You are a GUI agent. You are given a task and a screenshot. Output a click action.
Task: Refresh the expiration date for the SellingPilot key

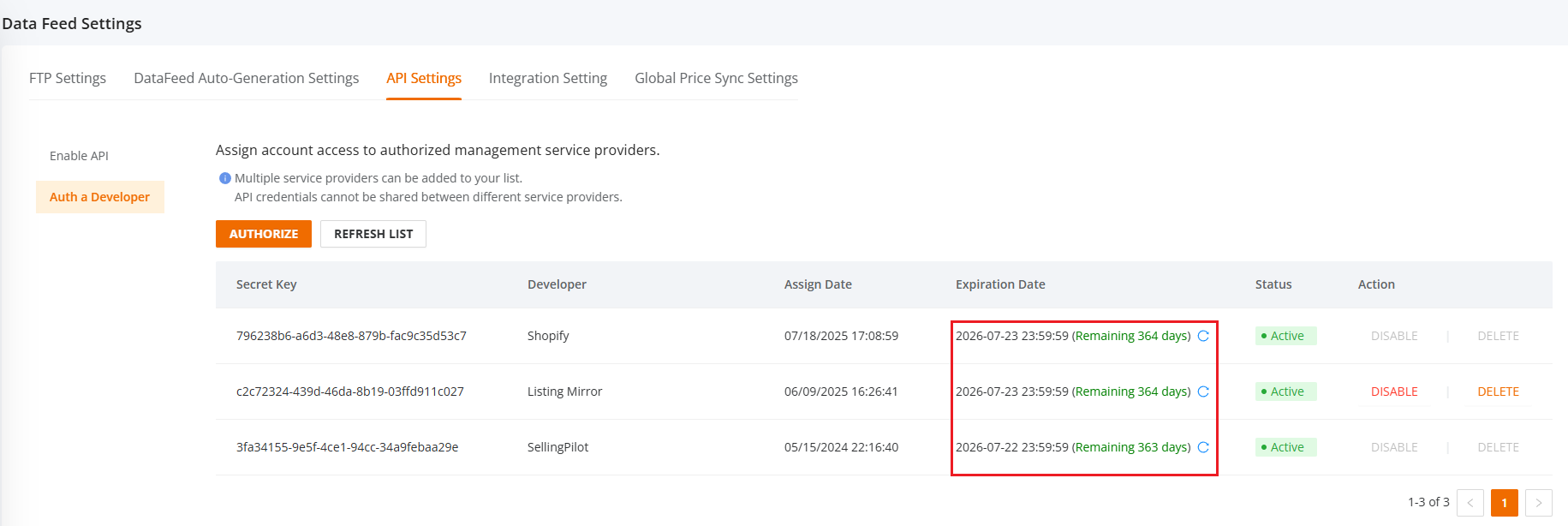point(1203,447)
